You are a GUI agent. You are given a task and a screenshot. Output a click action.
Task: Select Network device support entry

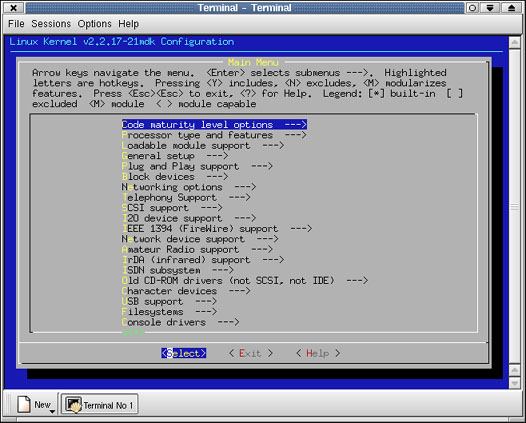click(200, 239)
